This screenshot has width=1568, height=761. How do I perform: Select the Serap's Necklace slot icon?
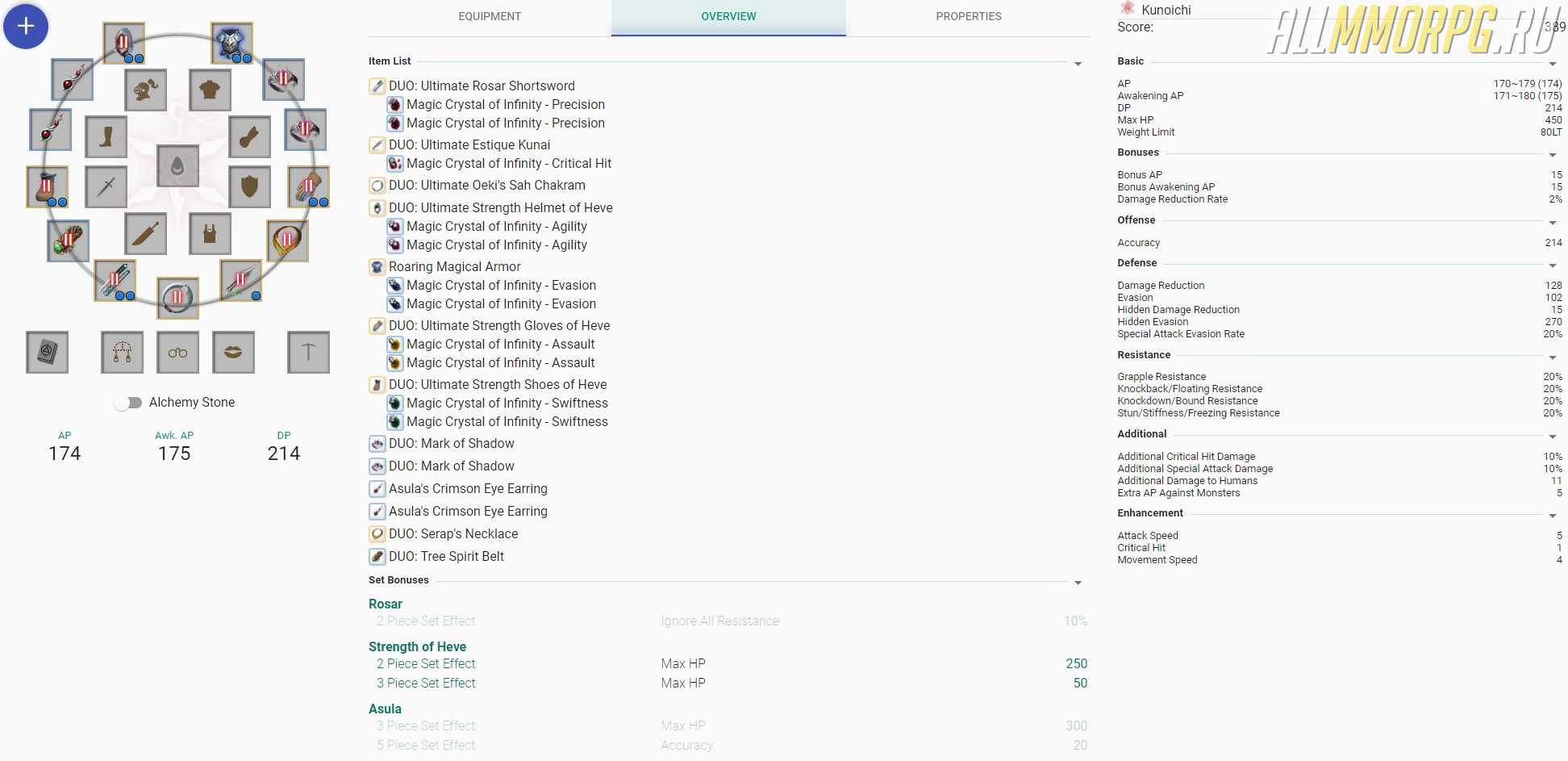(x=287, y=240)
